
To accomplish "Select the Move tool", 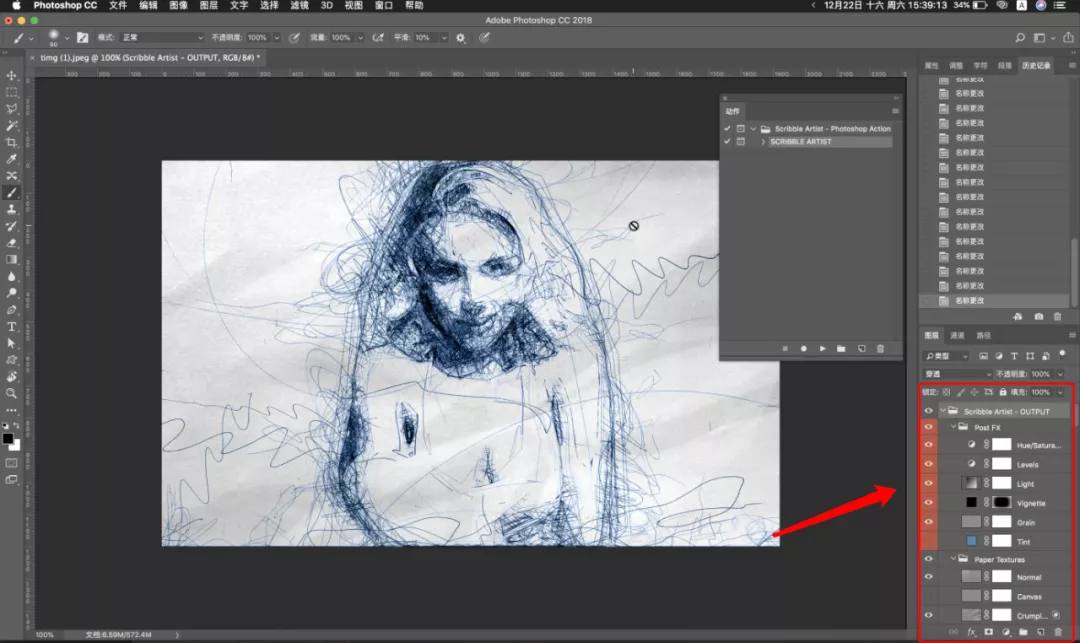I will (12, 75).
